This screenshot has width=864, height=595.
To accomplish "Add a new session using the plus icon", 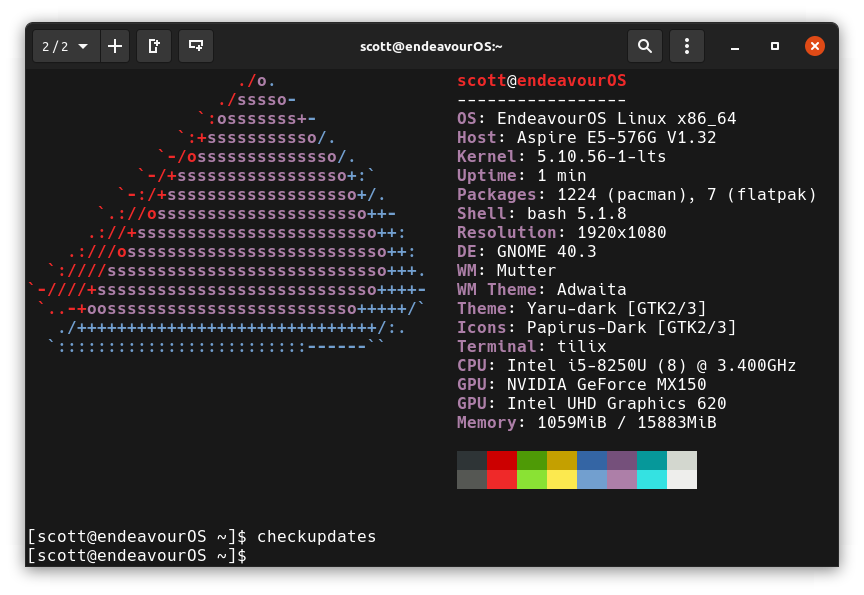I will pyautogui.click(x=114, y=46).
